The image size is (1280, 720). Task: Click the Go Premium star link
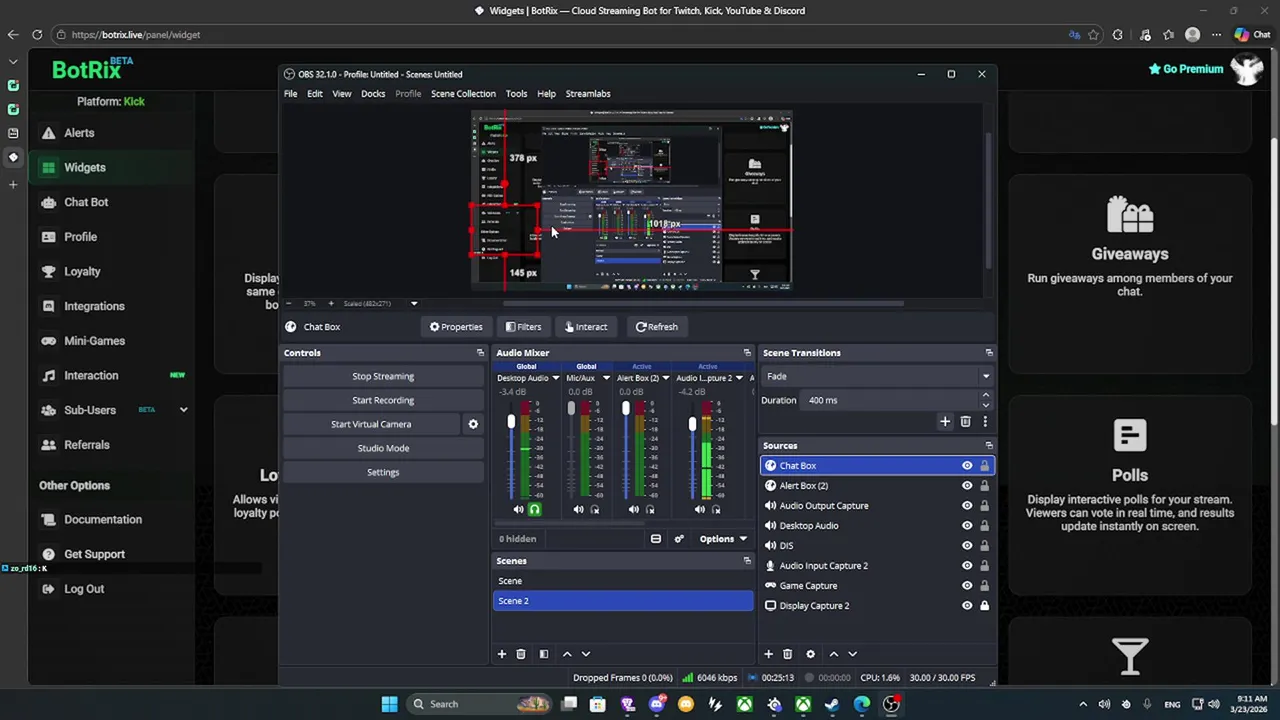pos(1186,69)
